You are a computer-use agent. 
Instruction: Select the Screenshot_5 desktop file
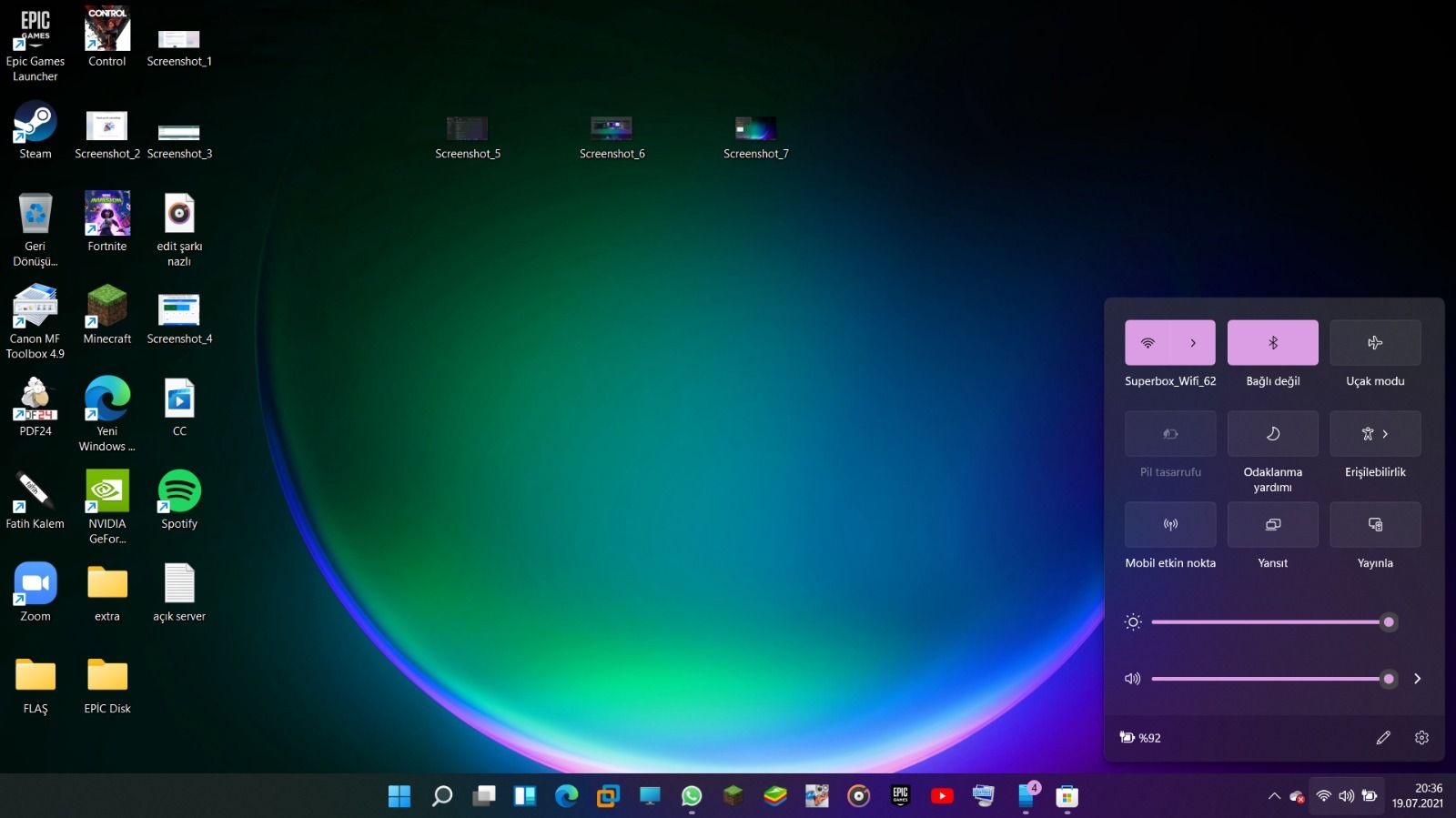point(468,138)
